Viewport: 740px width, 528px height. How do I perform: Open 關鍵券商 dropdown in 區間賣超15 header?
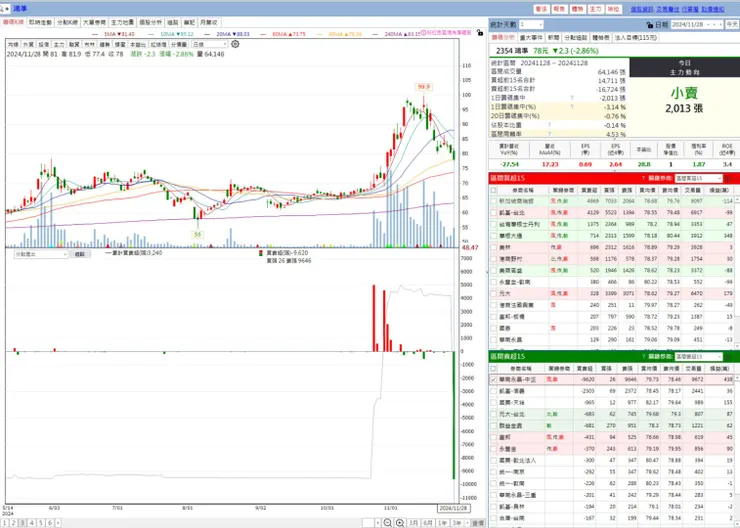pyautogui.click(x=698, y=356)
